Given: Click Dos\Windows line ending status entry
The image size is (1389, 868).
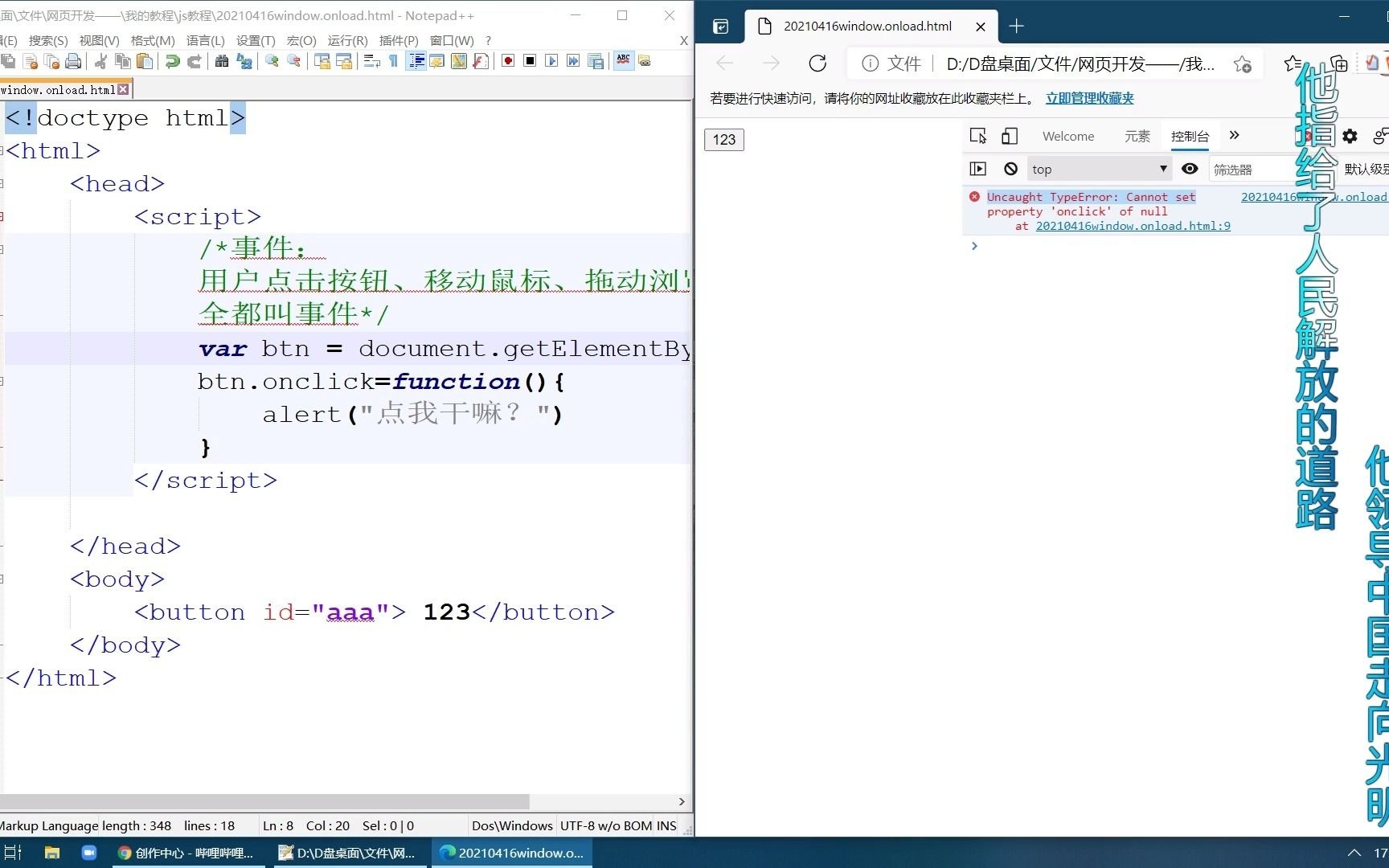Looking at the screenshot, I should pyautogui.click(x=512, y=825).
